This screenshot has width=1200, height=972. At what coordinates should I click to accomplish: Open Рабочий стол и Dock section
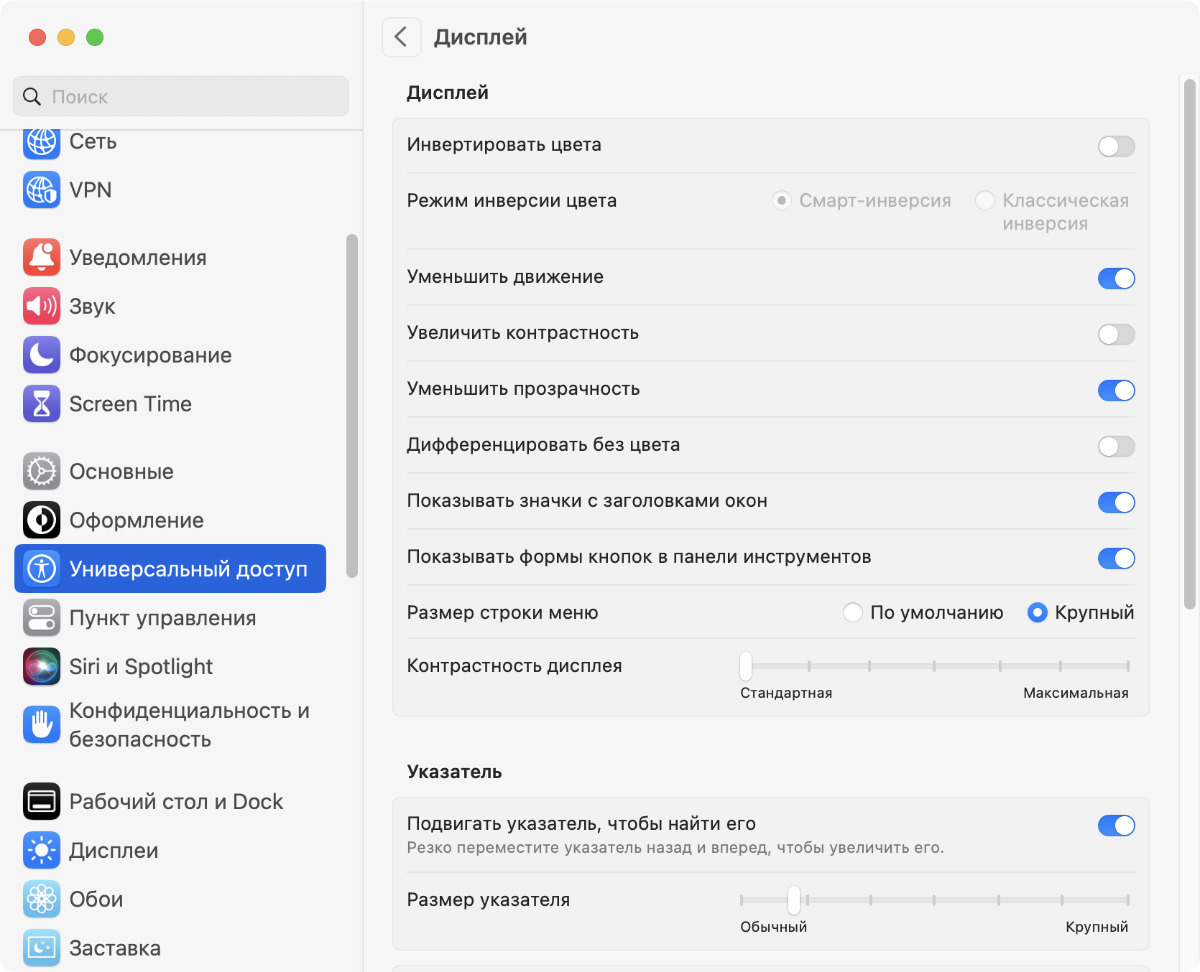click(175, 801)
